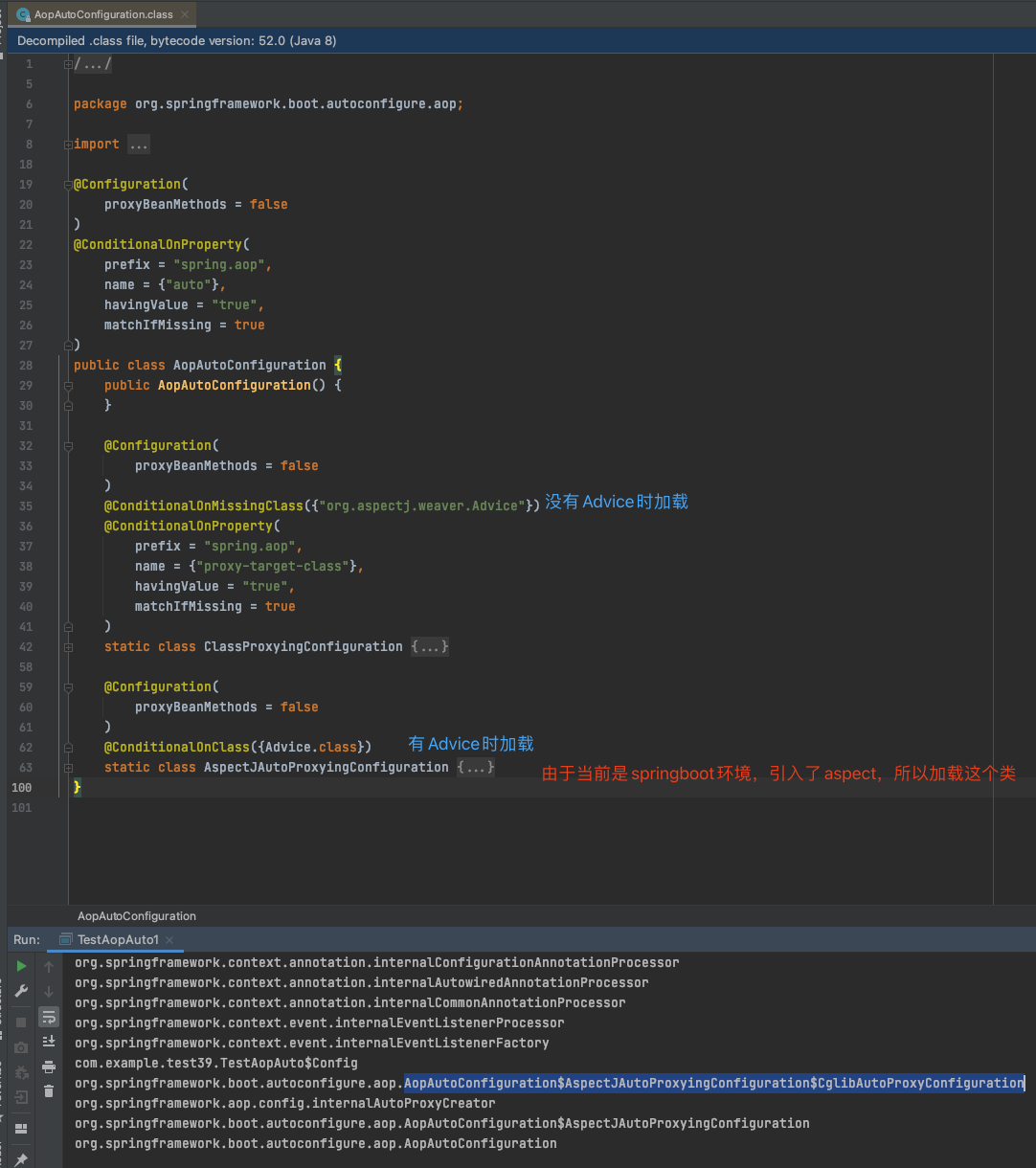The height and width of the screenshot is (1168, 1036).
Task: Click the Run: tool window label
Action: tap(27, 940)
